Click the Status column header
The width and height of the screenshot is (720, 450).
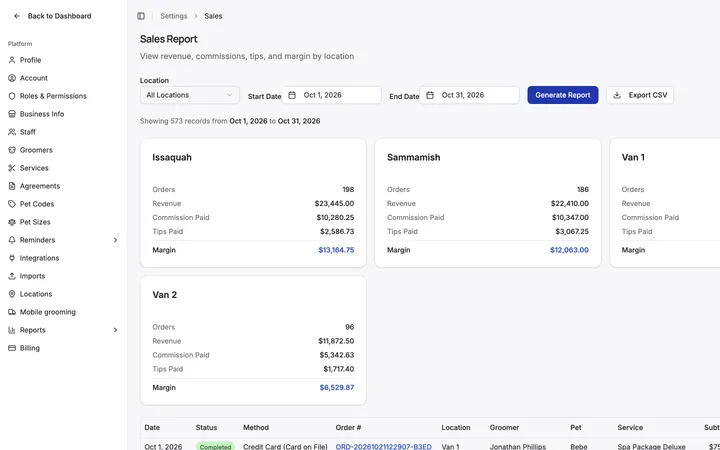(x=206, y=428)
